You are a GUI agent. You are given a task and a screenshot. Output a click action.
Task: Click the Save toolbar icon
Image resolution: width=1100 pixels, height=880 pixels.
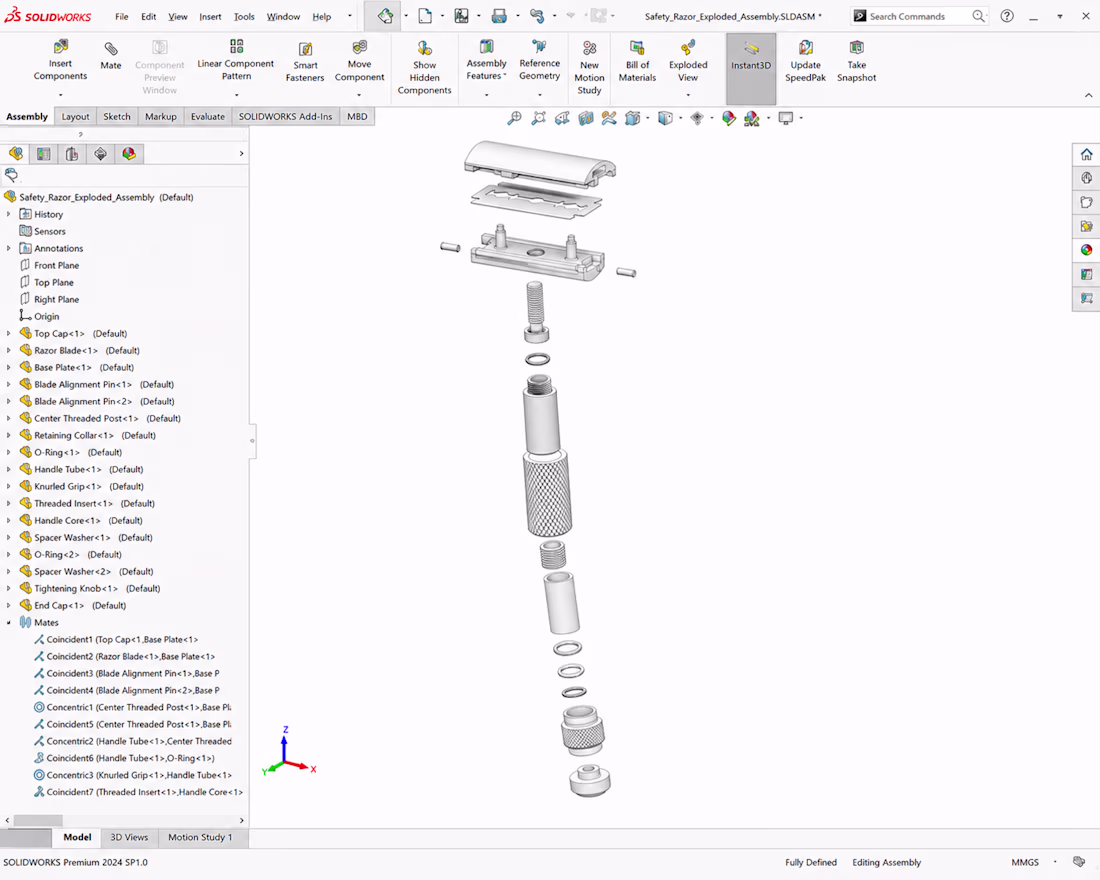coord(461,15)
